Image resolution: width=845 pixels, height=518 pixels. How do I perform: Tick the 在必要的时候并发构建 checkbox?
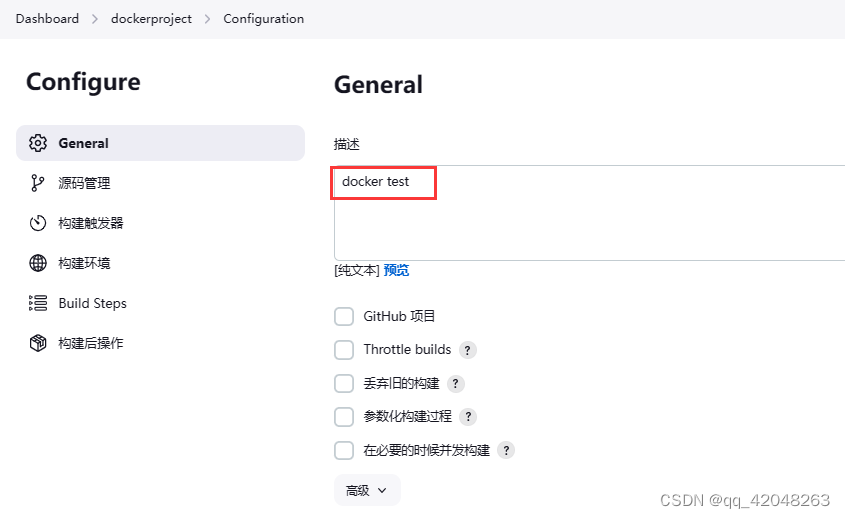(344, 450)
